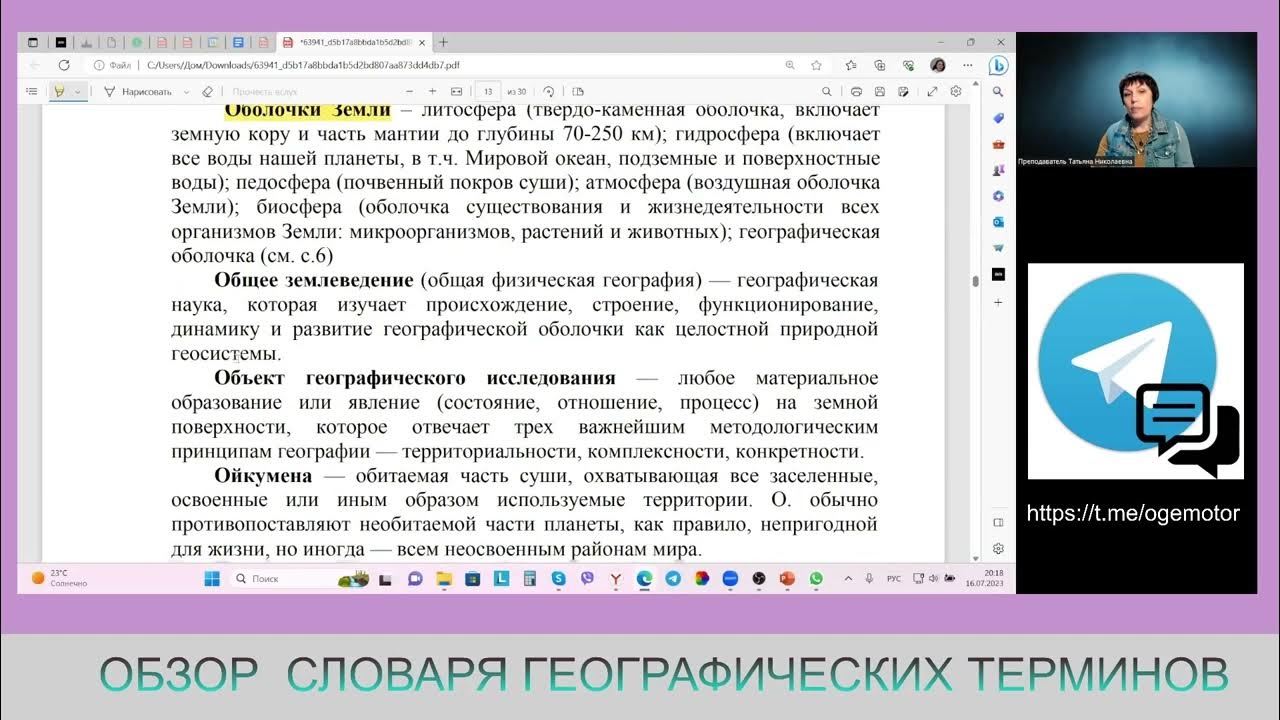Open Viber from the taskbar

587,578
